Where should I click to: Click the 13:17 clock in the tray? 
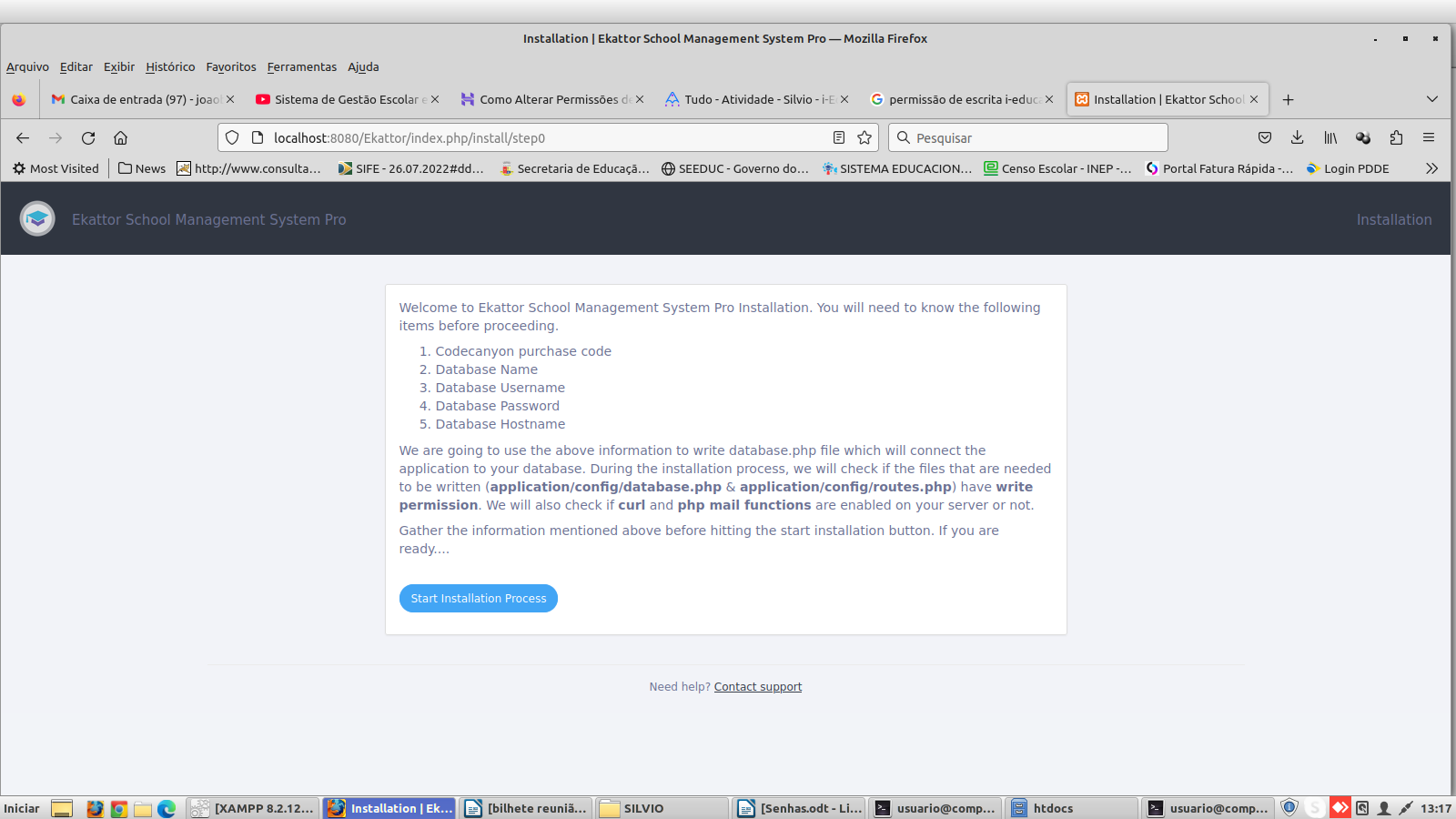point(1436,808)
